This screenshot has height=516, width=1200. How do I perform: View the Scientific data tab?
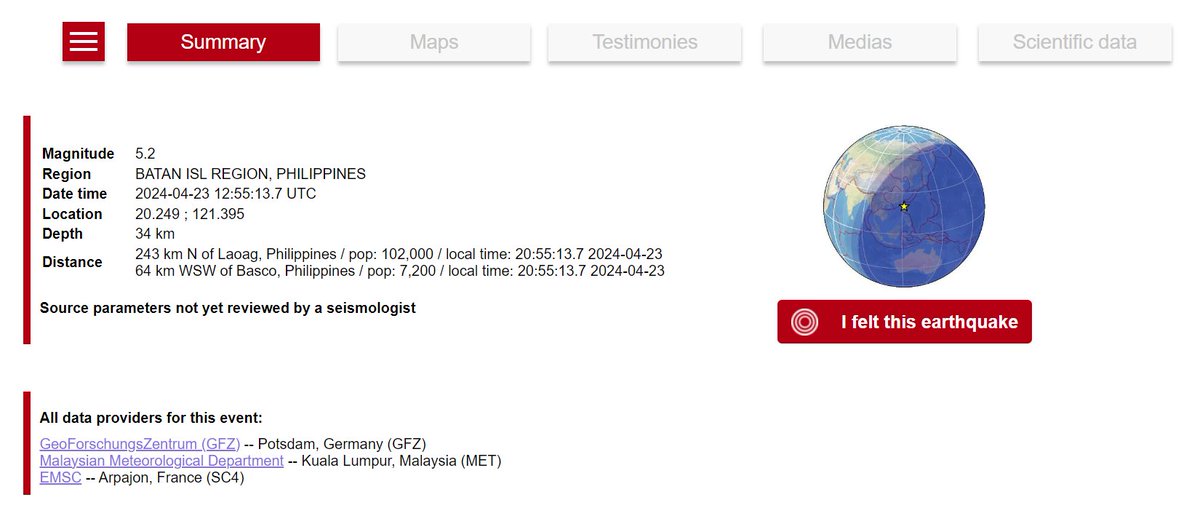[1075, 42]
